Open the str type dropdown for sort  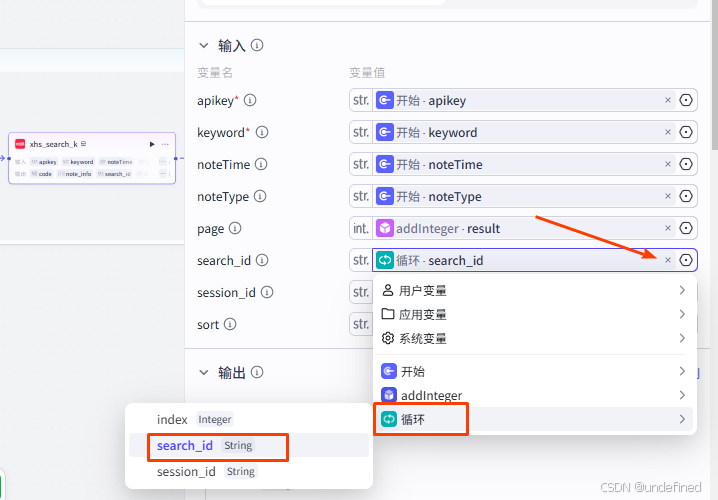[x=361, y=324]
